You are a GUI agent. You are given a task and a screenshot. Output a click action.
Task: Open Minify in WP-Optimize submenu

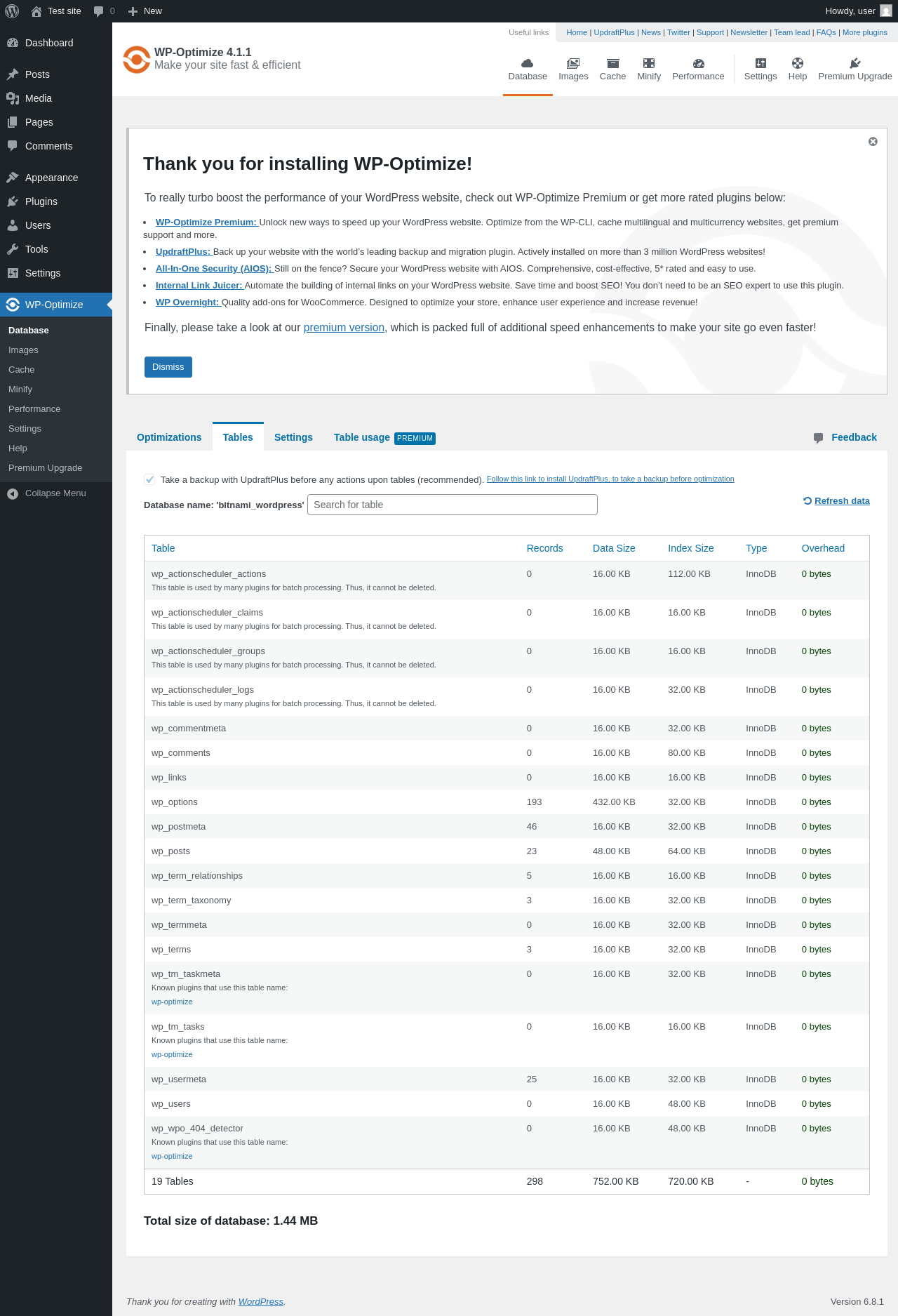coord(20,390)
